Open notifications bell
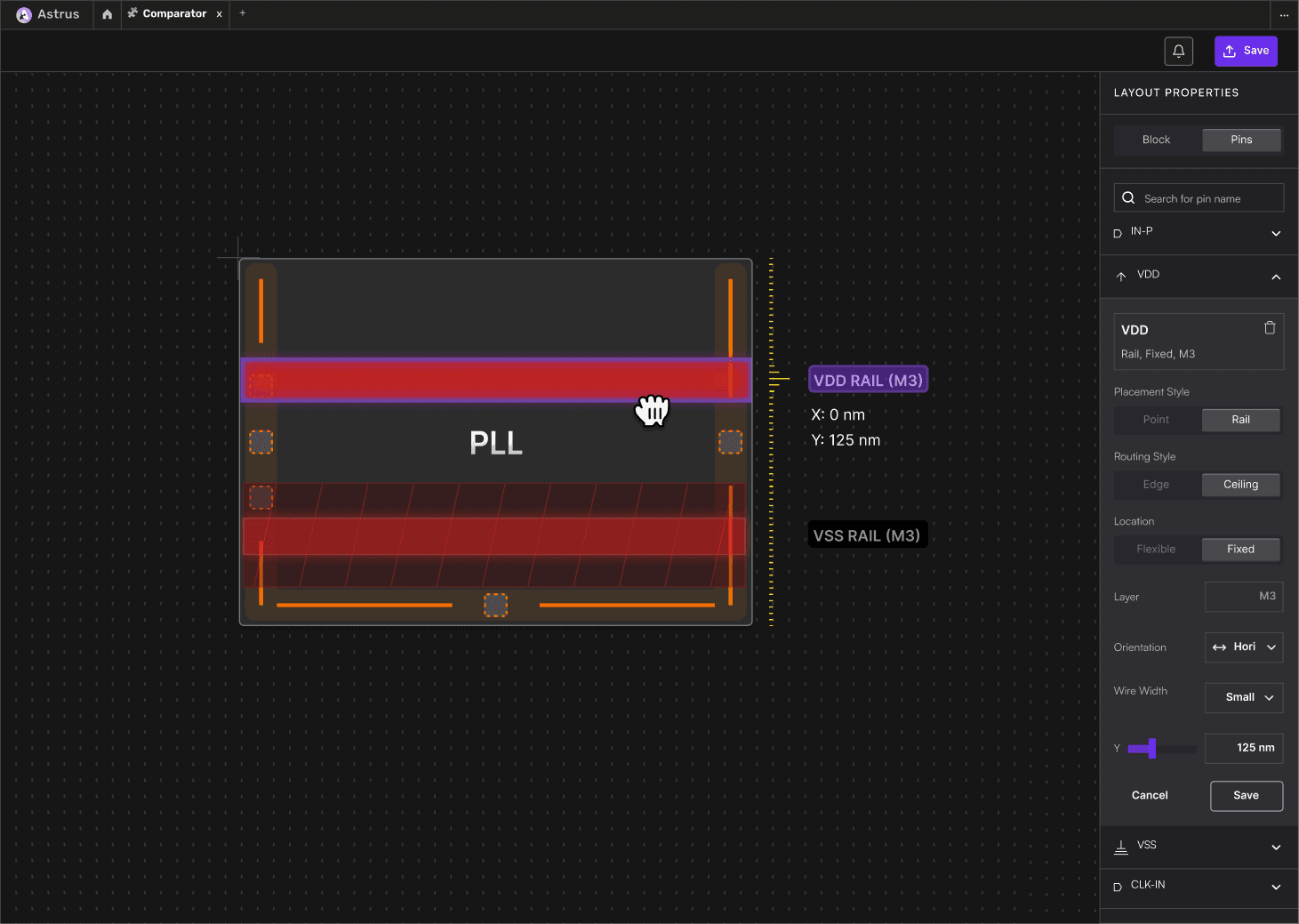Image resolution: width=1299 pixels, height=924 pixels. [1179, 51]
